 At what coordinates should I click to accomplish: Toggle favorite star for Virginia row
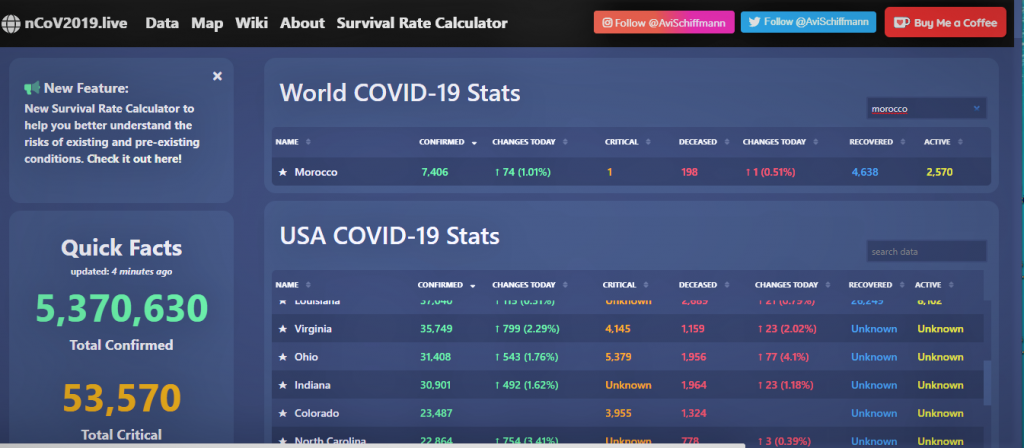(x=283, y=329)
